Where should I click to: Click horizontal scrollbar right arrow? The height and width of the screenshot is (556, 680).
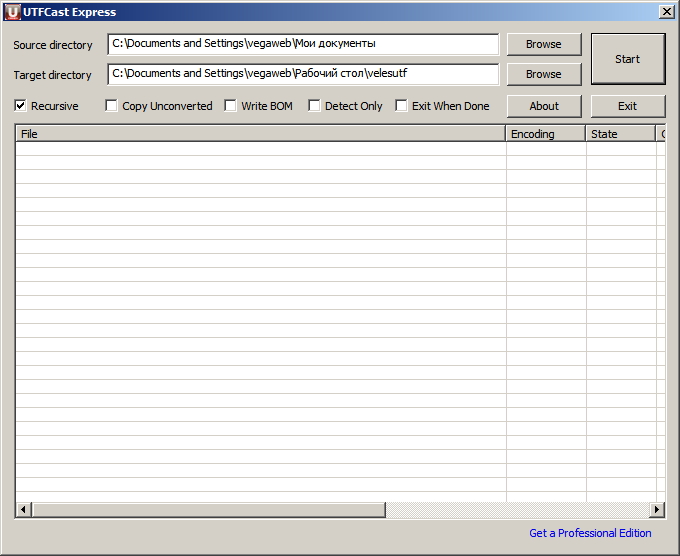point(657,510)
